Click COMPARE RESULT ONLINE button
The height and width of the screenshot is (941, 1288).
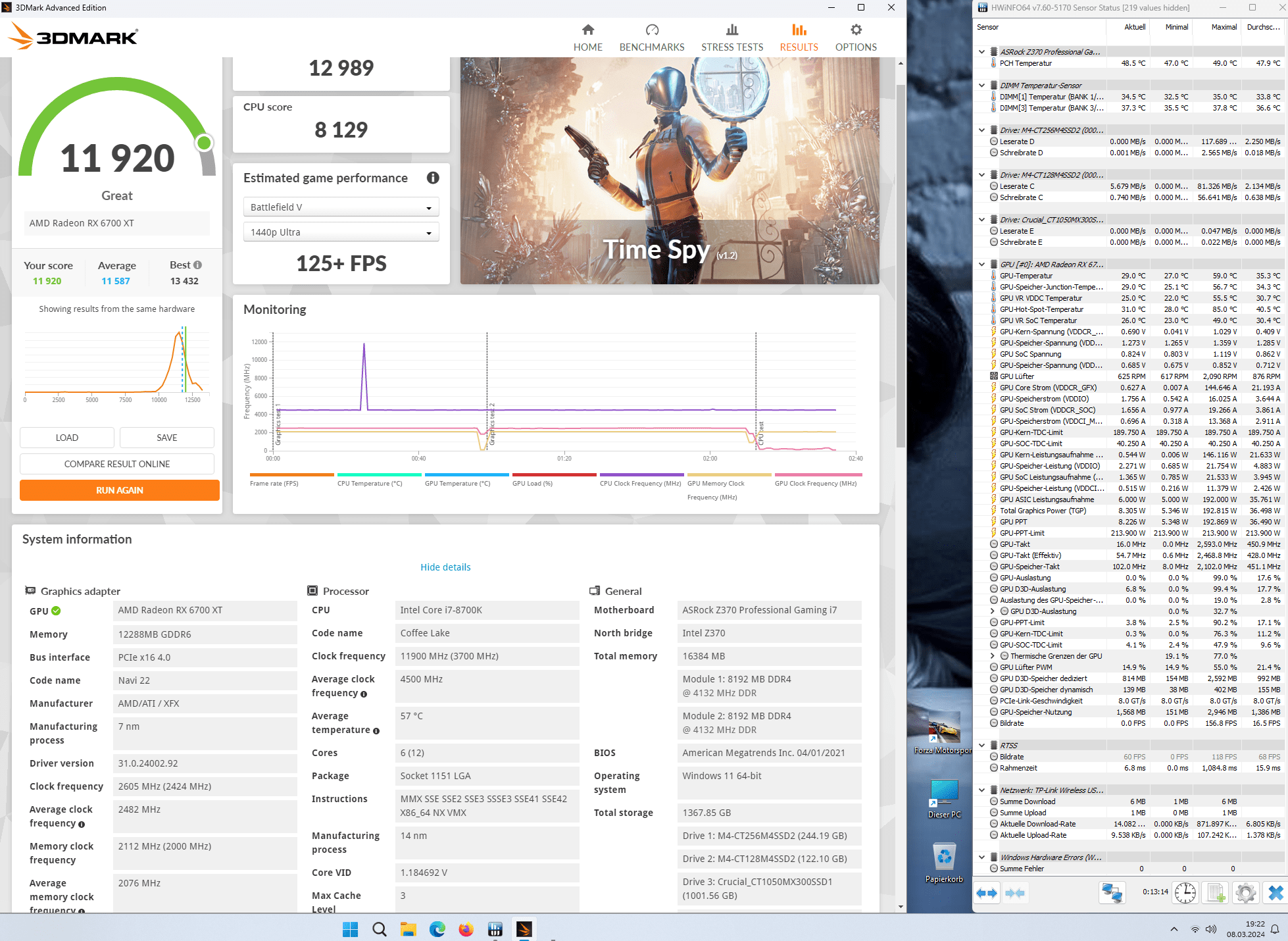(x=117, y=464)
